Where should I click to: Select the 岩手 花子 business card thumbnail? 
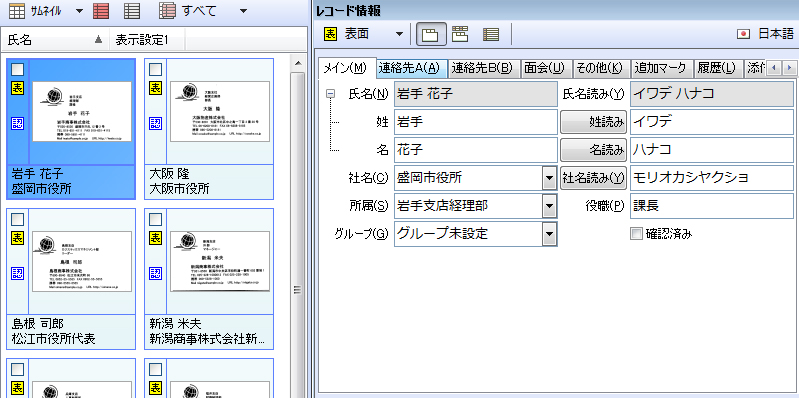click(82, 111)
